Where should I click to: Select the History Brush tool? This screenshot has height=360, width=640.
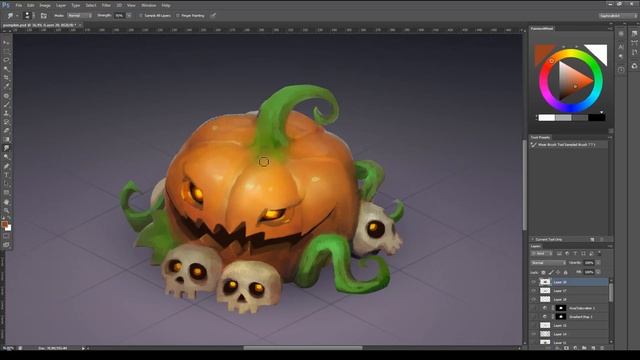tap(6, 122)
